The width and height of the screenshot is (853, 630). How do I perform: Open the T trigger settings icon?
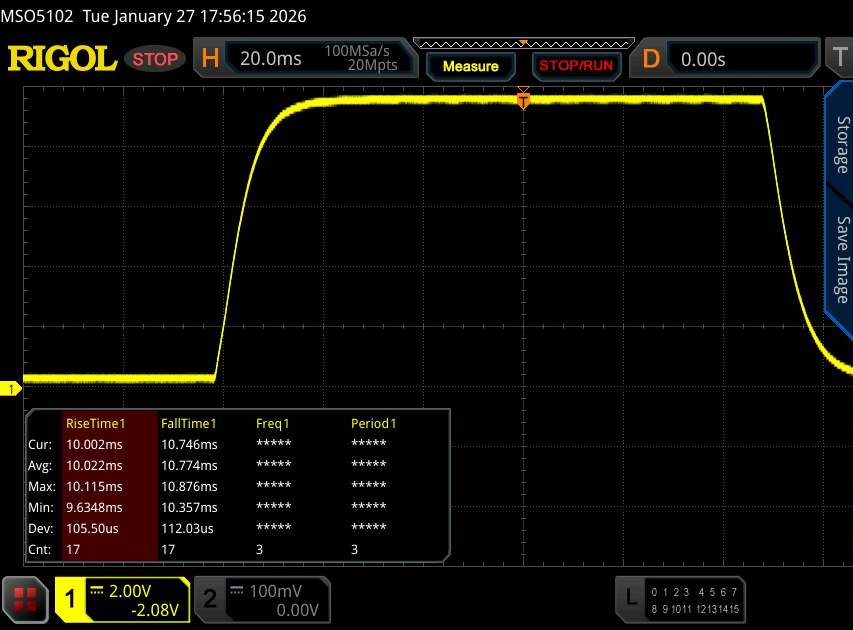838,59
